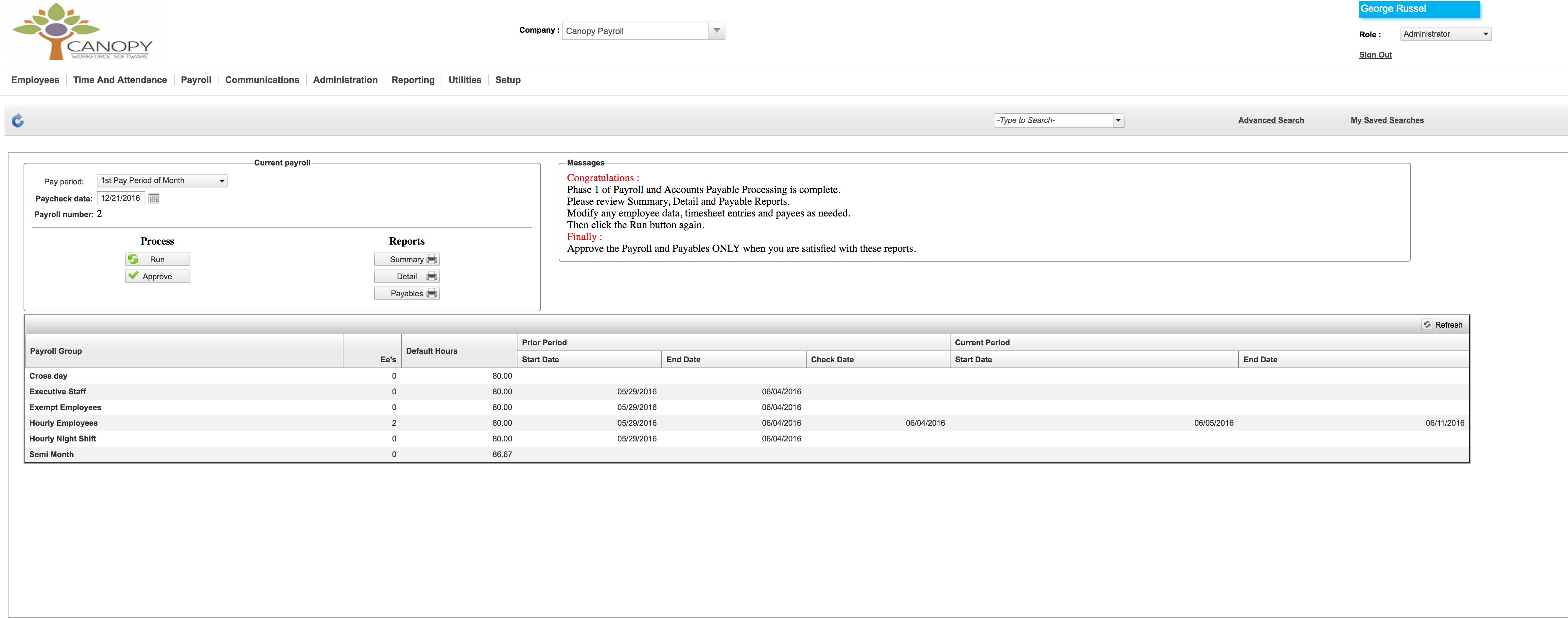
Task: Open the Advanced Search link
Action: tap(1270, 120)
